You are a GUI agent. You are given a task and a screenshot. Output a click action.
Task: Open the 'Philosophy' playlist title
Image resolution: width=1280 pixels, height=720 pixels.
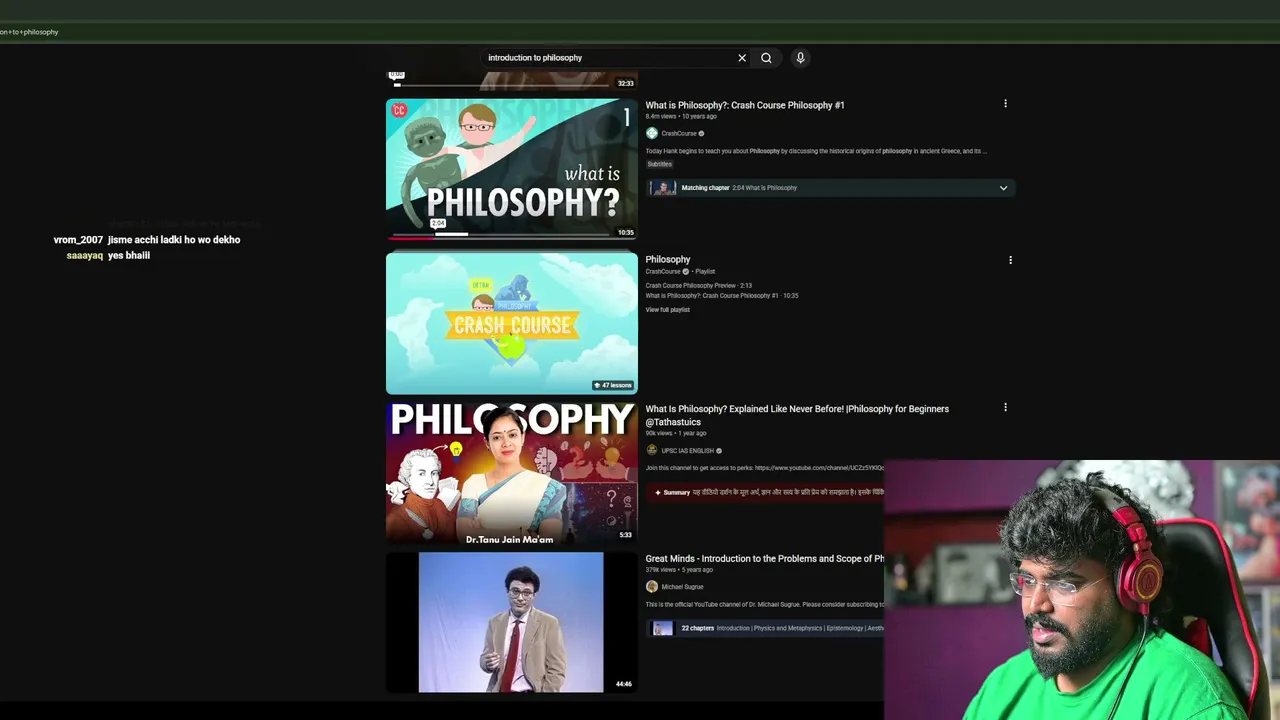pos(668,259)
